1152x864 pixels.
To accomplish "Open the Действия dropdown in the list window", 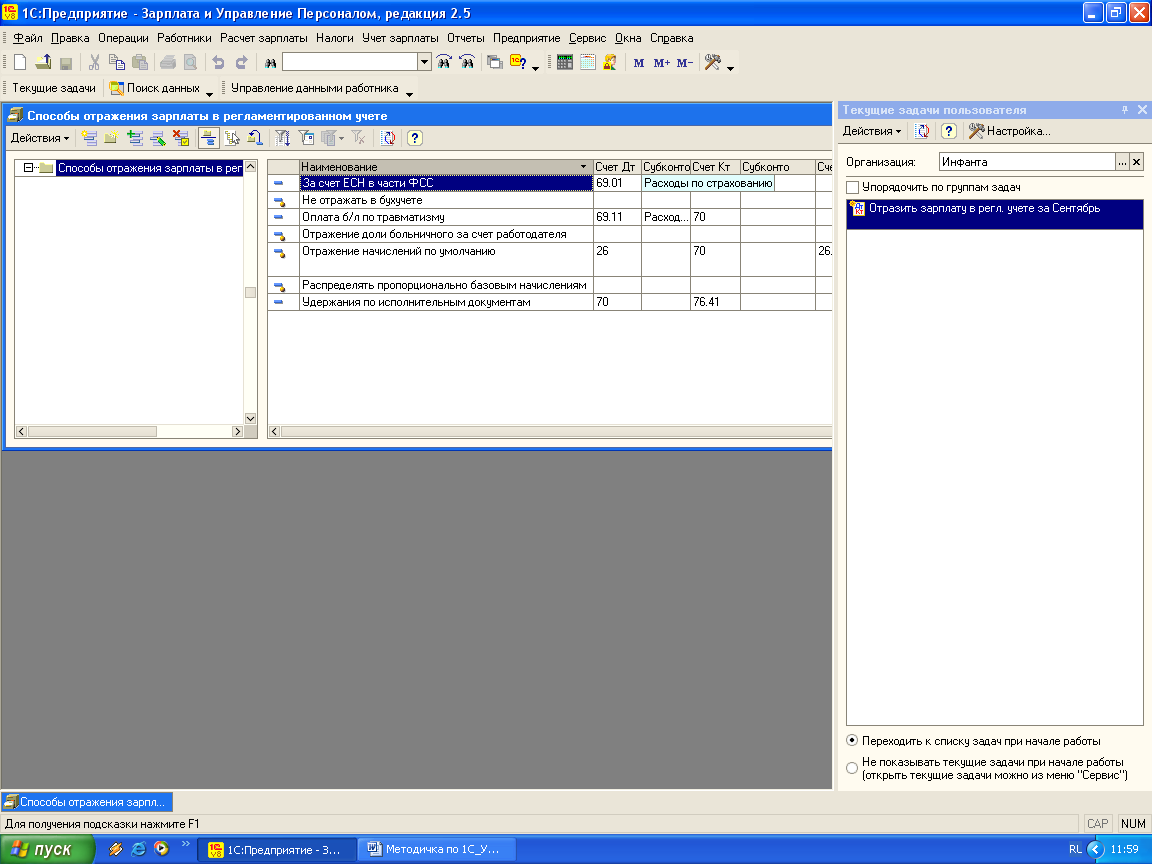I will 40,138.
